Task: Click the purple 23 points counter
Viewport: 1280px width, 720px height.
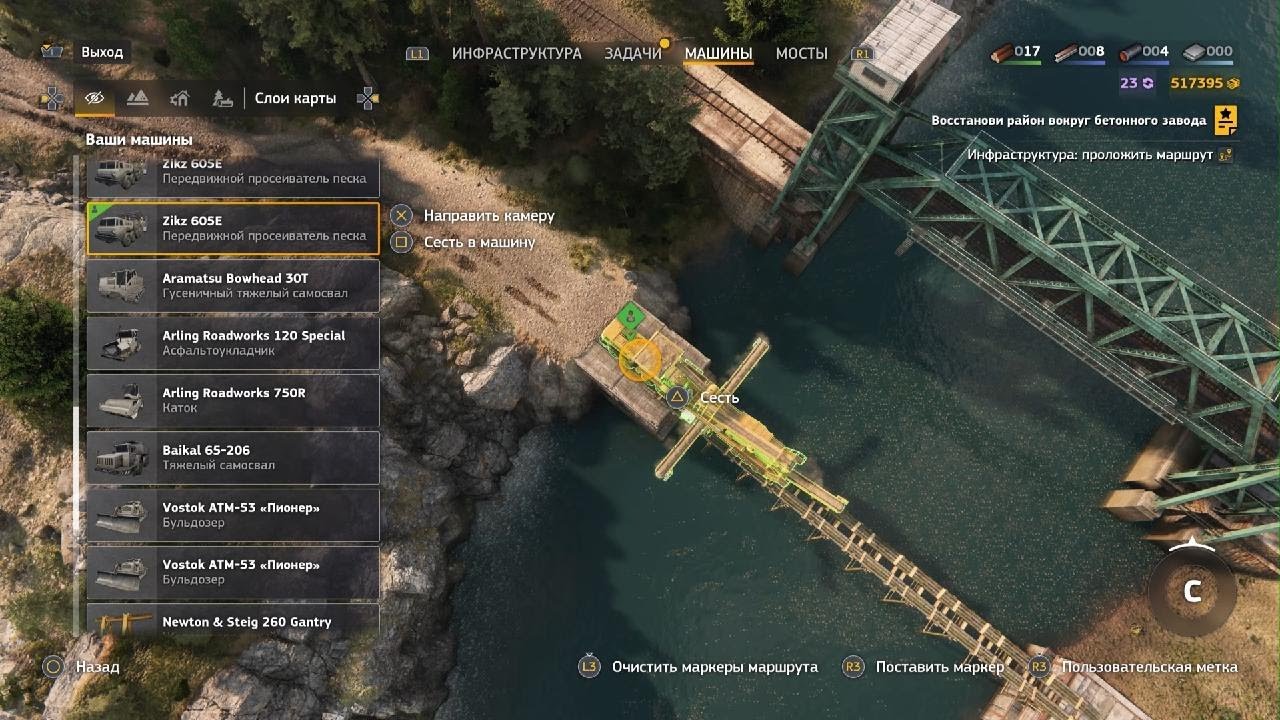Action: pos(1137,83)
